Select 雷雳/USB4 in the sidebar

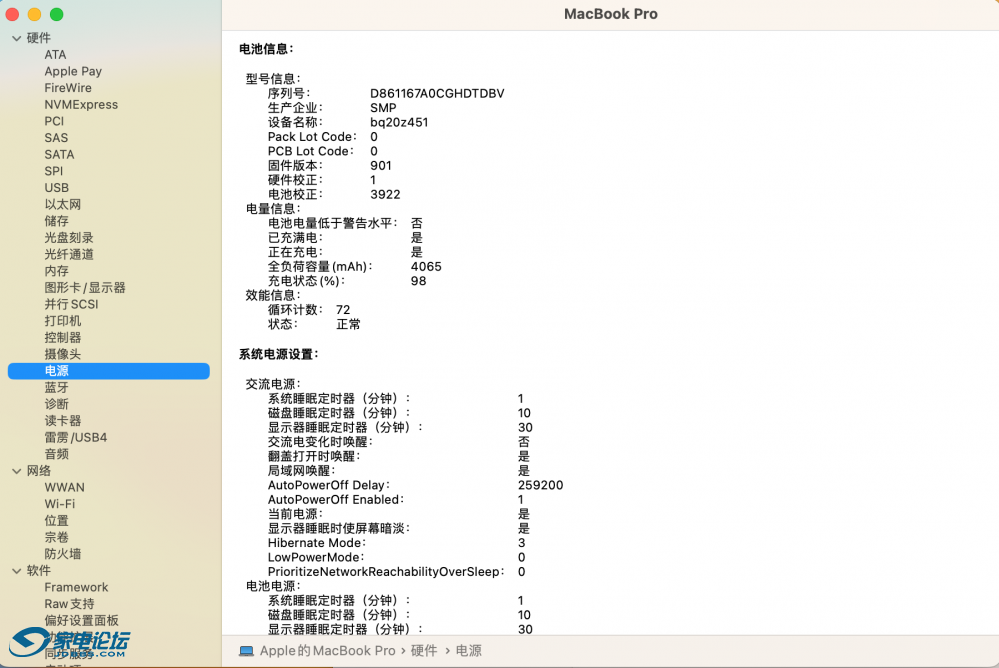tap(75, 437)
